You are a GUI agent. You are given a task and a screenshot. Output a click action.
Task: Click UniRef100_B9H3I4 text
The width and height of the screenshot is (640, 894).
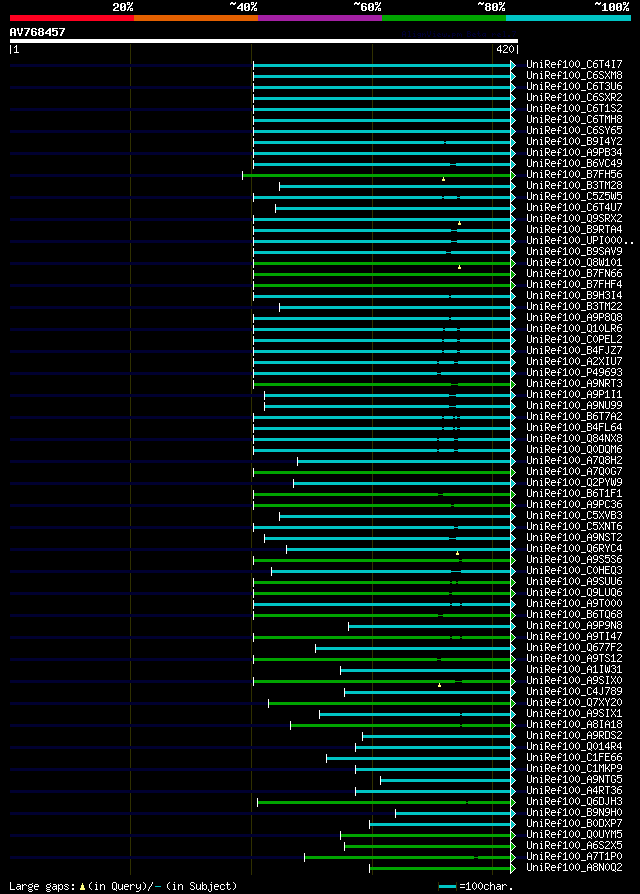(574, 295)
